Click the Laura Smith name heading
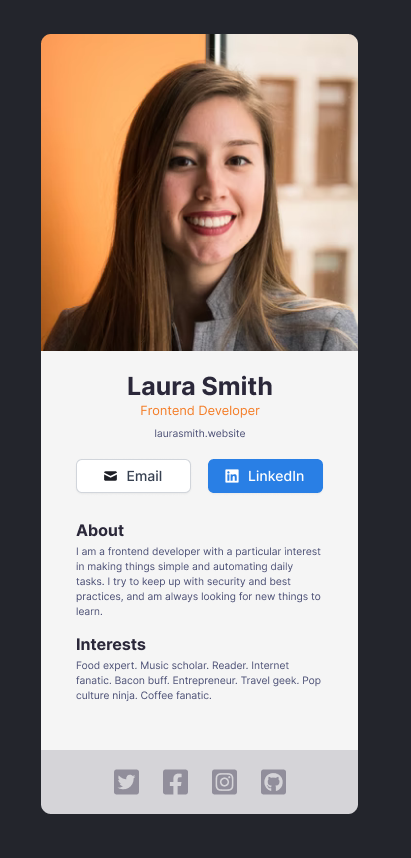The image size is (411, 858). coord(200,386)
